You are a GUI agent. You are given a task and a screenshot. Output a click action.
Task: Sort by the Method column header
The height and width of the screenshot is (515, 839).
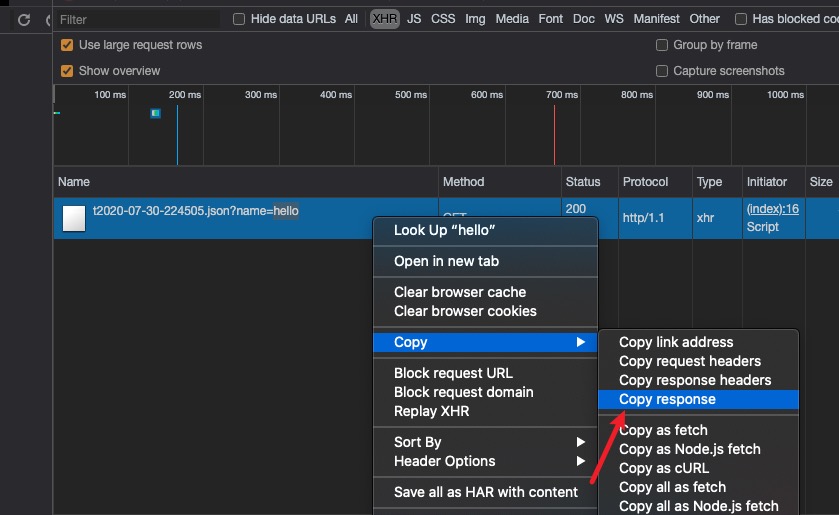pyautogui.click(x=500, y=182)
